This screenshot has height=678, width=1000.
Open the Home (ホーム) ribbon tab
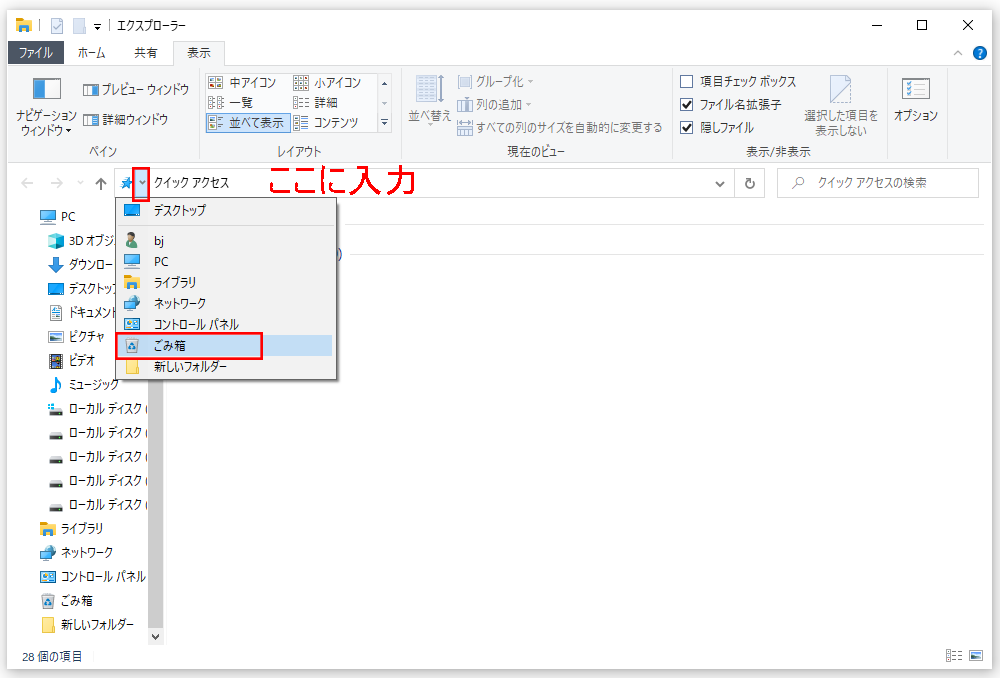91,53
